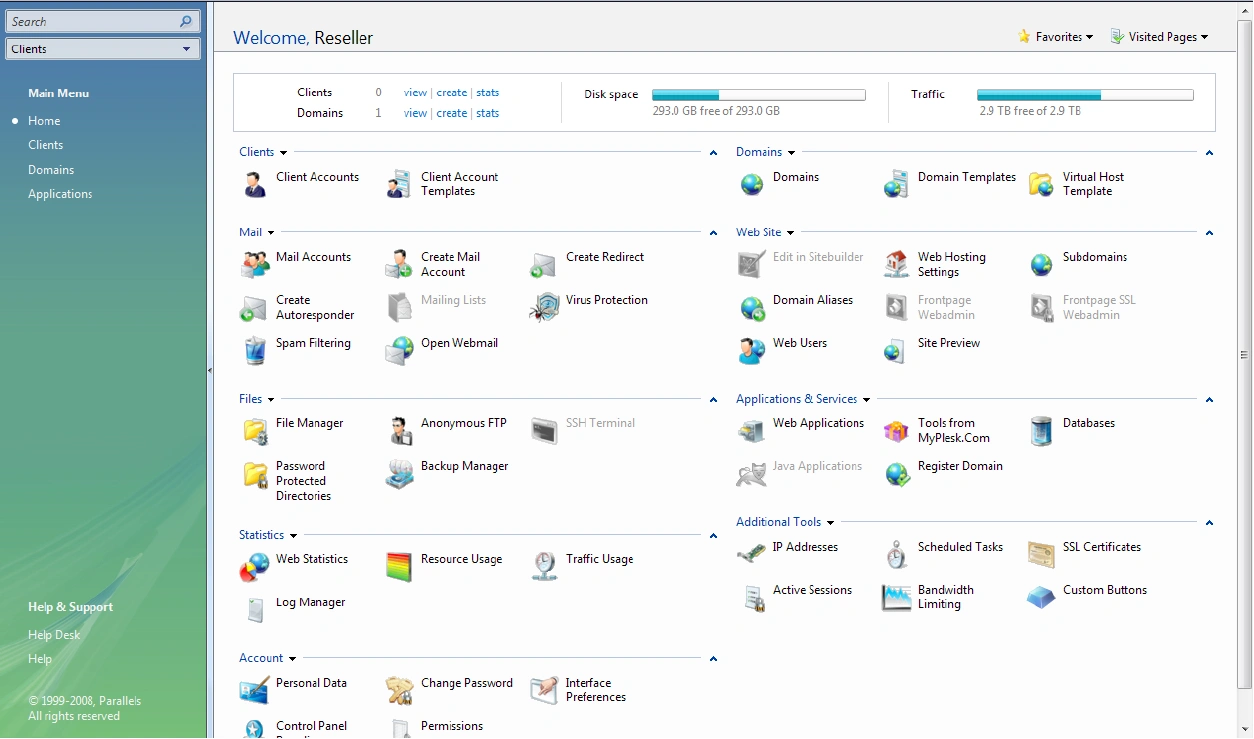
Task: Go to Domains in the Main Menu
Action: point(51,170)
